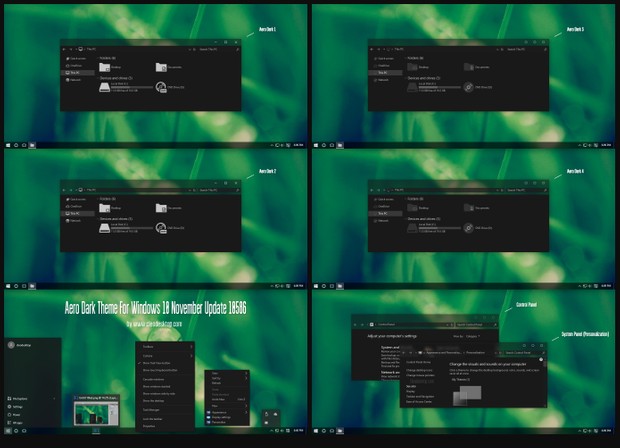This screenshot has width=620, height=448.
Task: Click OneDrive cloud icon in tray overflow popup
Action: [x=276, y=414]
